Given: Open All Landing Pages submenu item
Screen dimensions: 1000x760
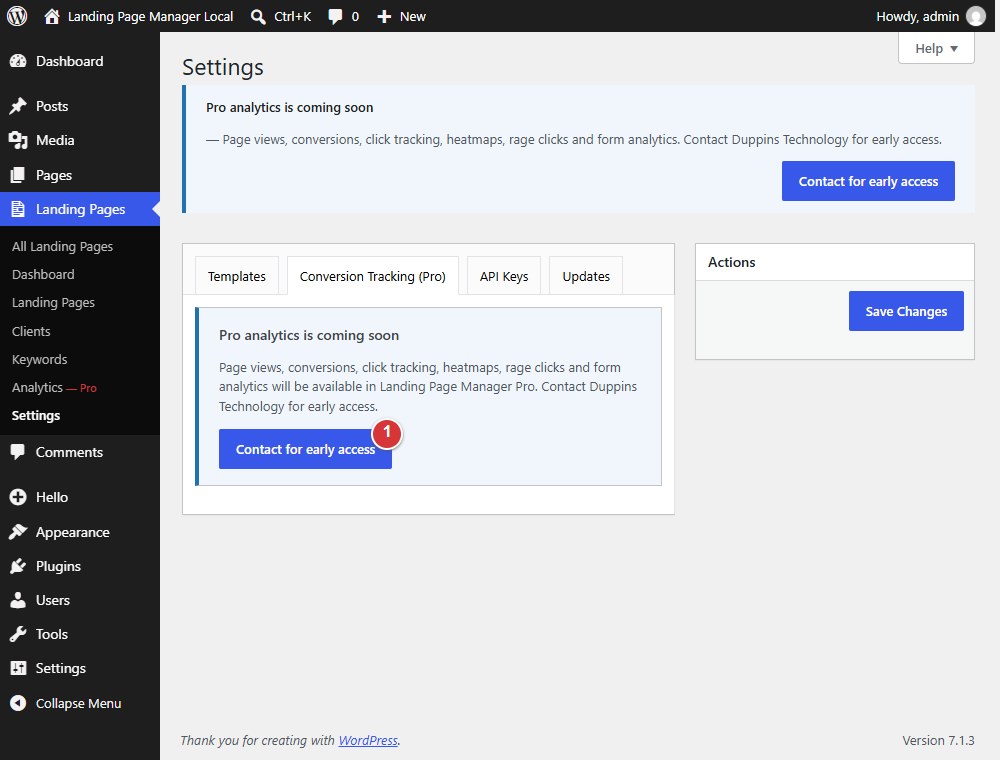Looking at the screenshot, I should click(62, 246).
